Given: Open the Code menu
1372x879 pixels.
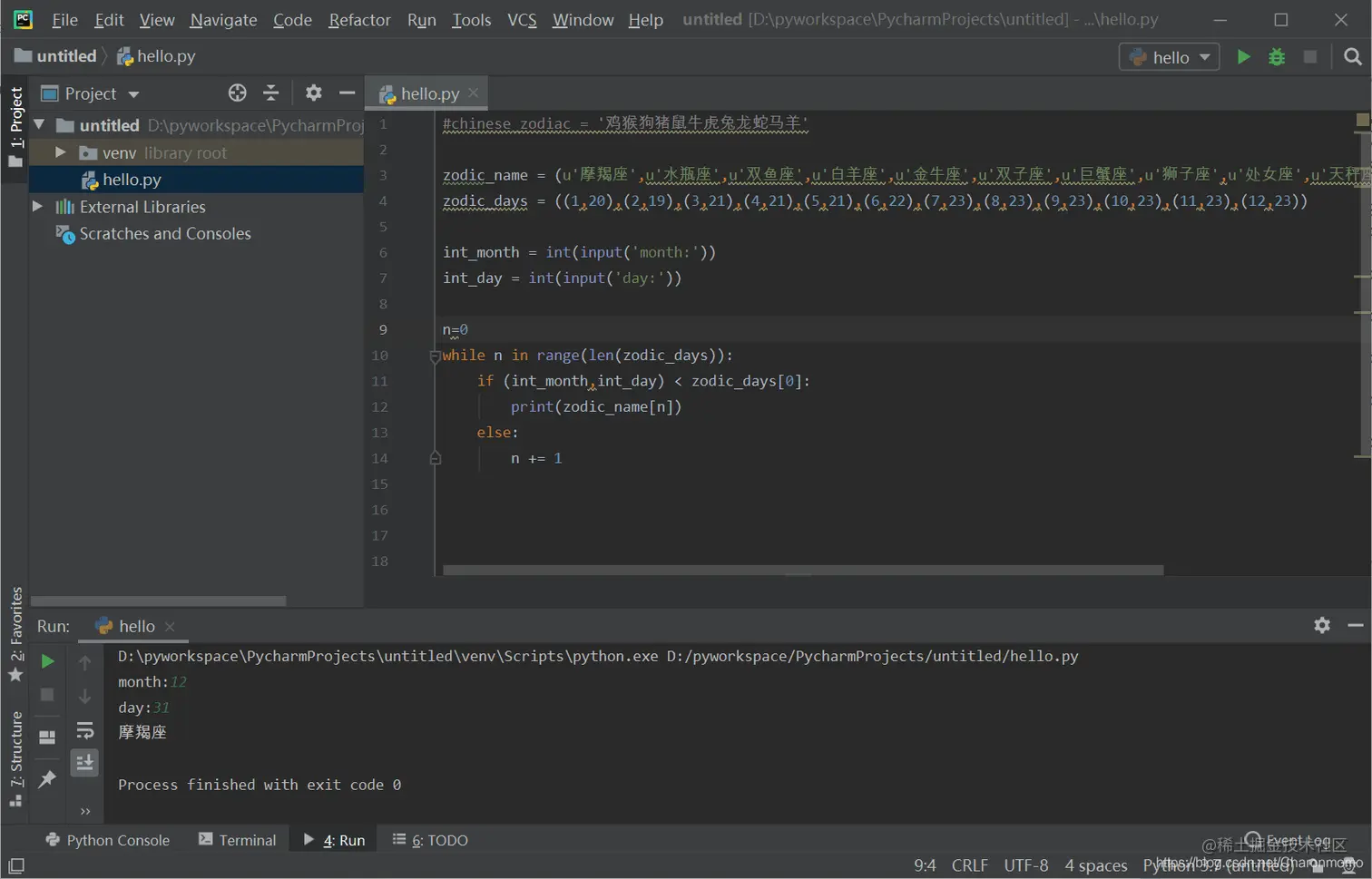Looking at the screenshot, I should [292, 19].
